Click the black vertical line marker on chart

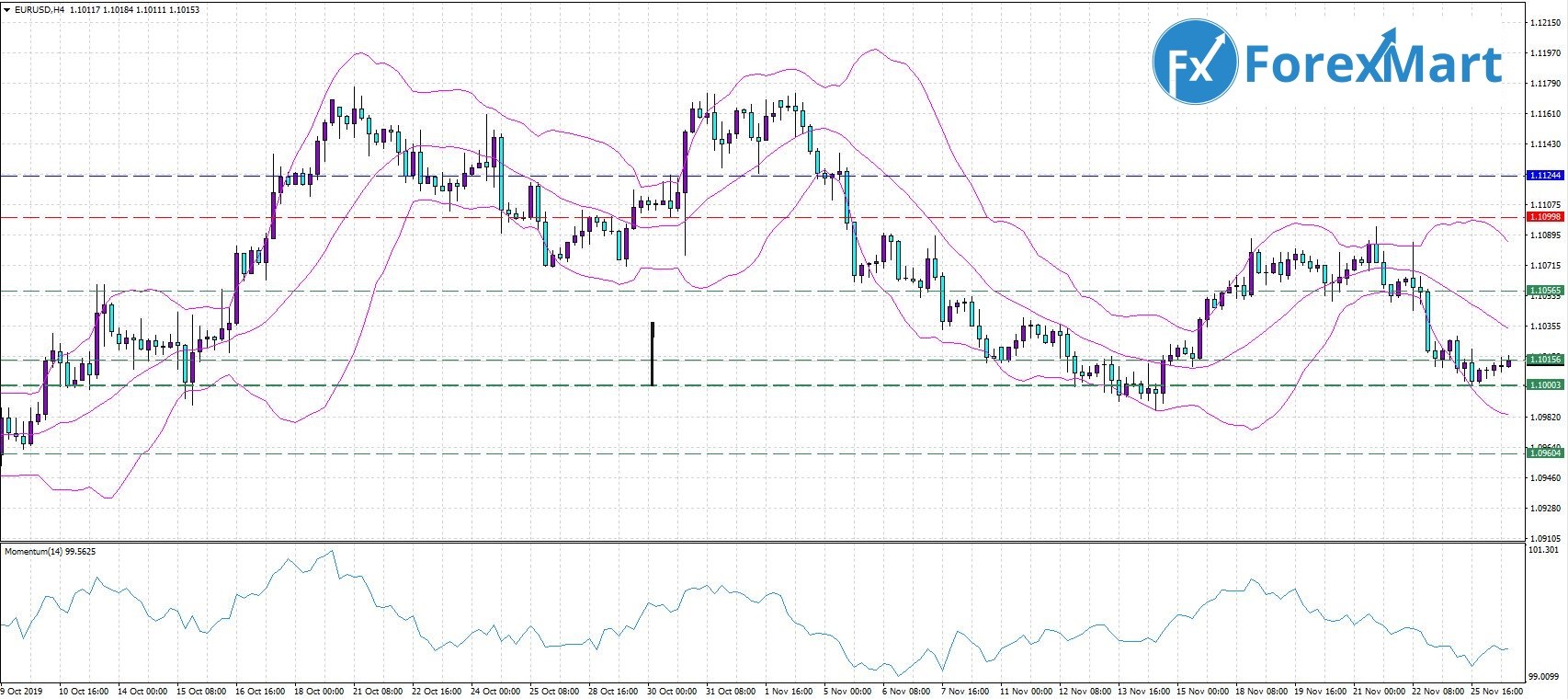point(652,354)
